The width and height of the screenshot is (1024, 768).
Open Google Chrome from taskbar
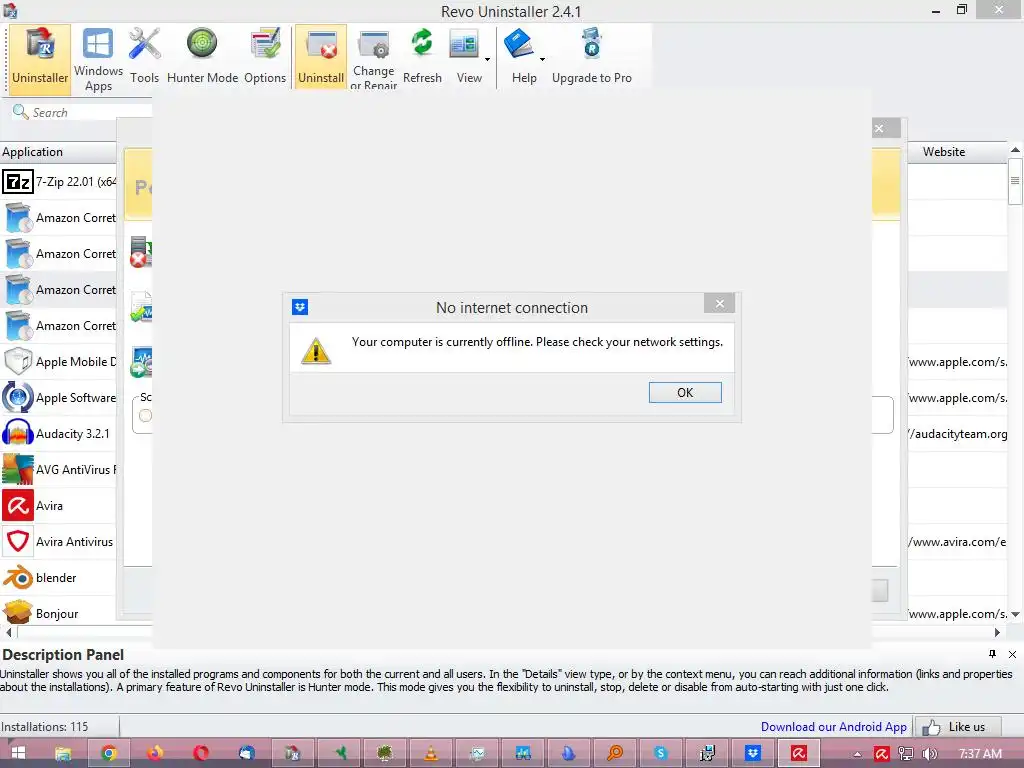tap(109, 753)
